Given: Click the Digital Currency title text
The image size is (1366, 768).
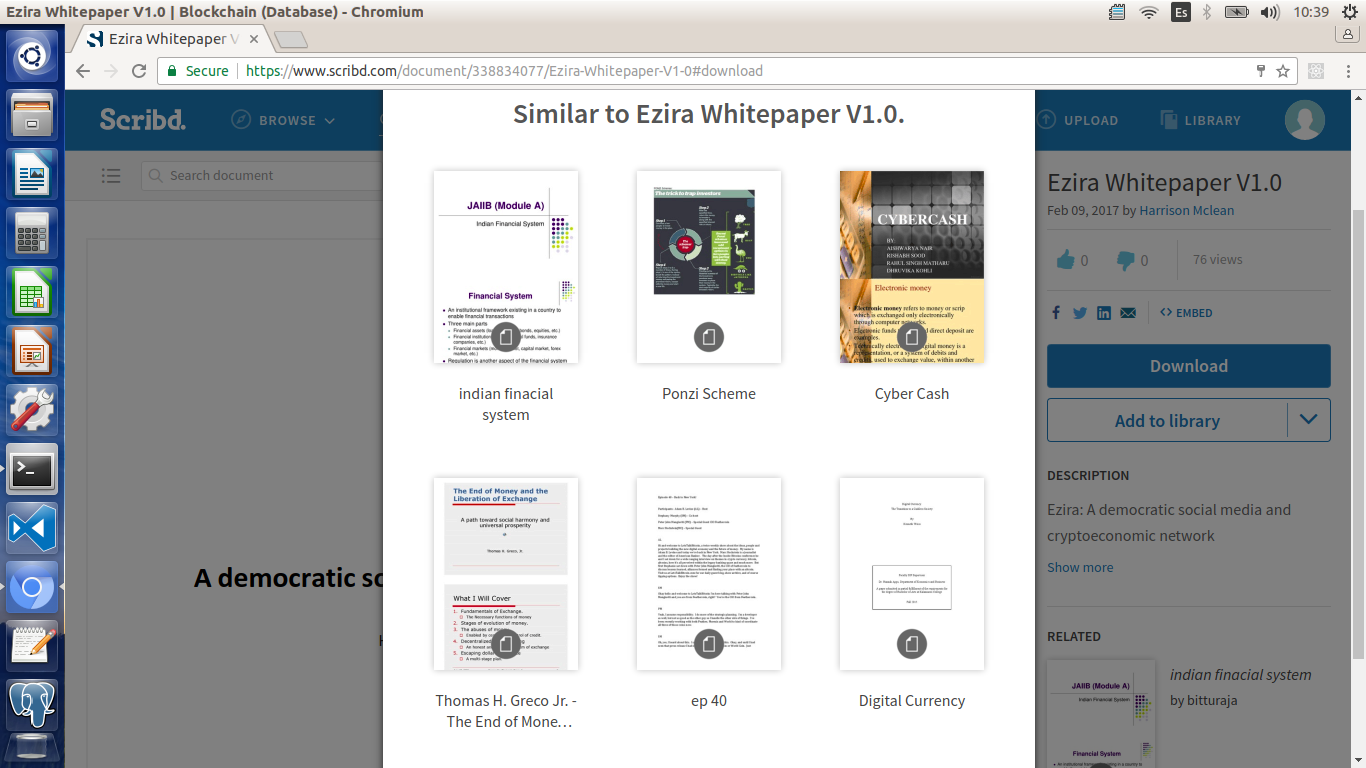Looking at the screenshot, I should tap(912, 701).
